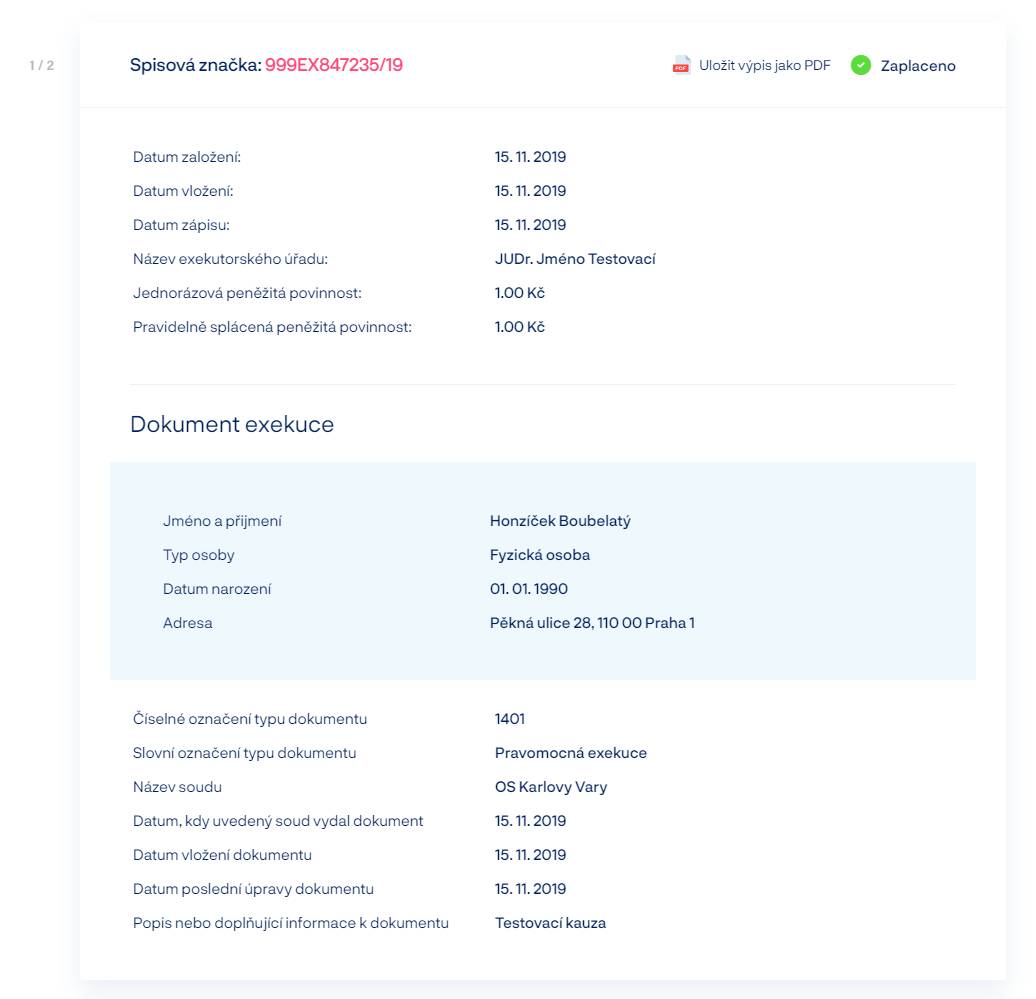Viewport: 1036px width, 999px height.
Task: Click the 'Spisová značka' label
Action: [195, 66]
